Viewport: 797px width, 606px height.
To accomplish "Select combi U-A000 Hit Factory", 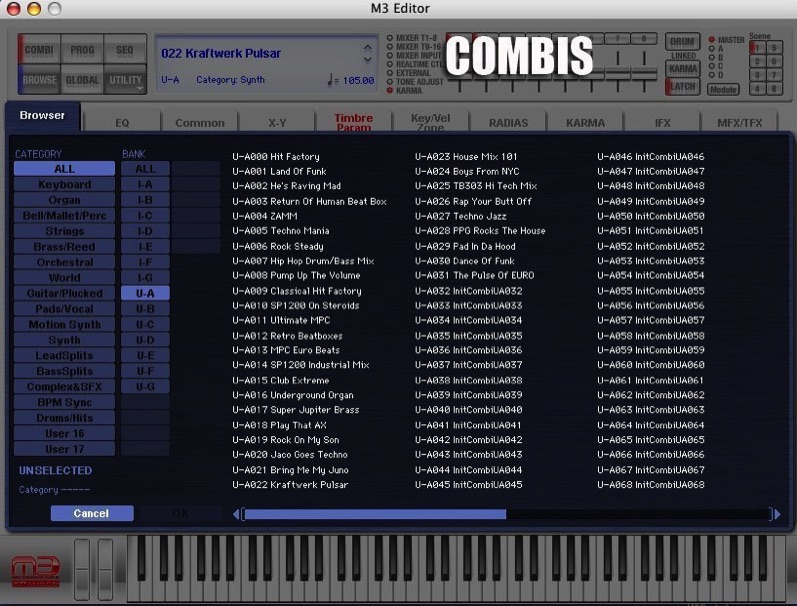I will [x=276, y=157].
